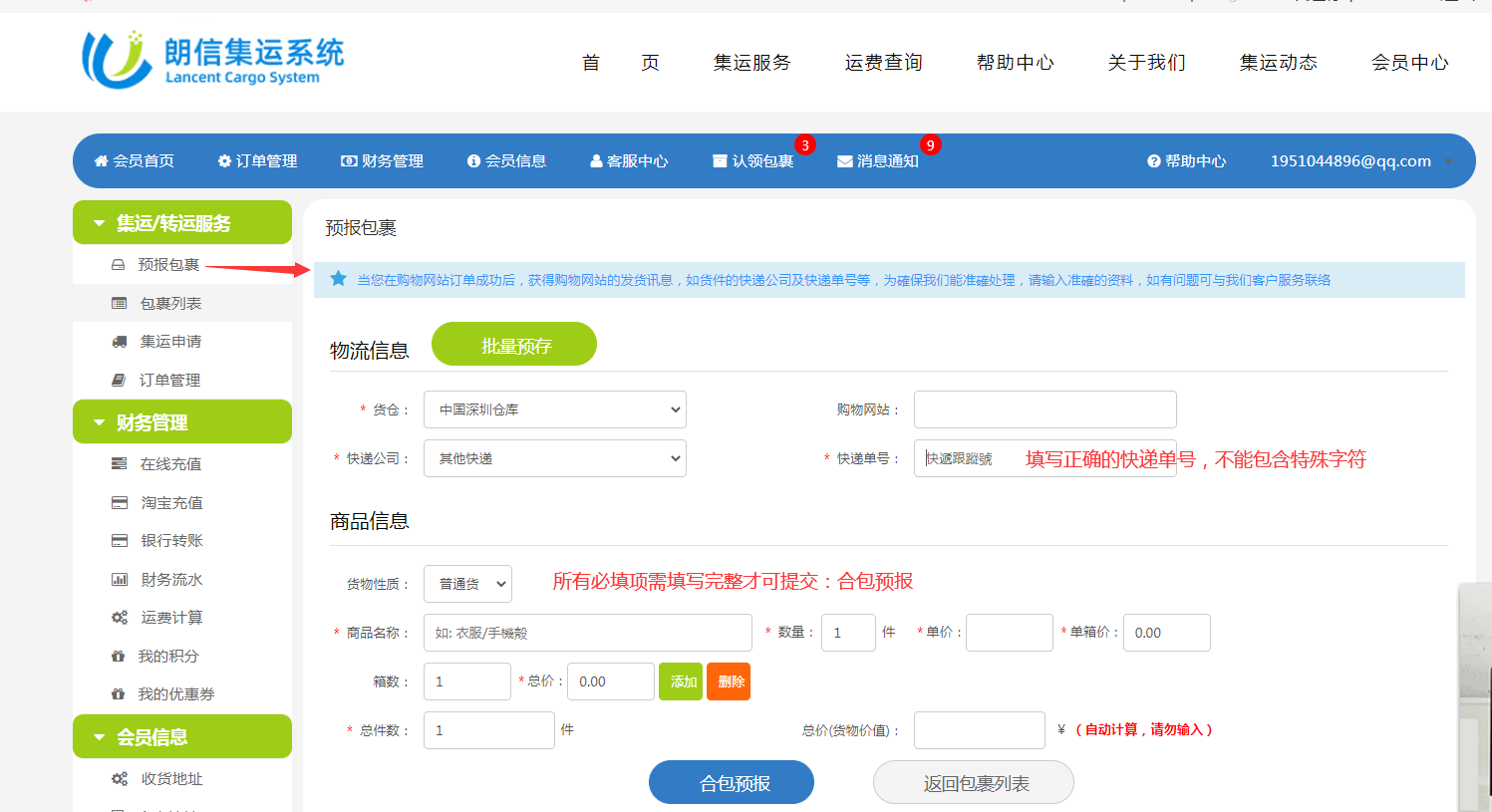This screenshot has width=1492, height=812.
Task: Open the 快递公司 courier dropdown
Action: [x=554, y=458]
